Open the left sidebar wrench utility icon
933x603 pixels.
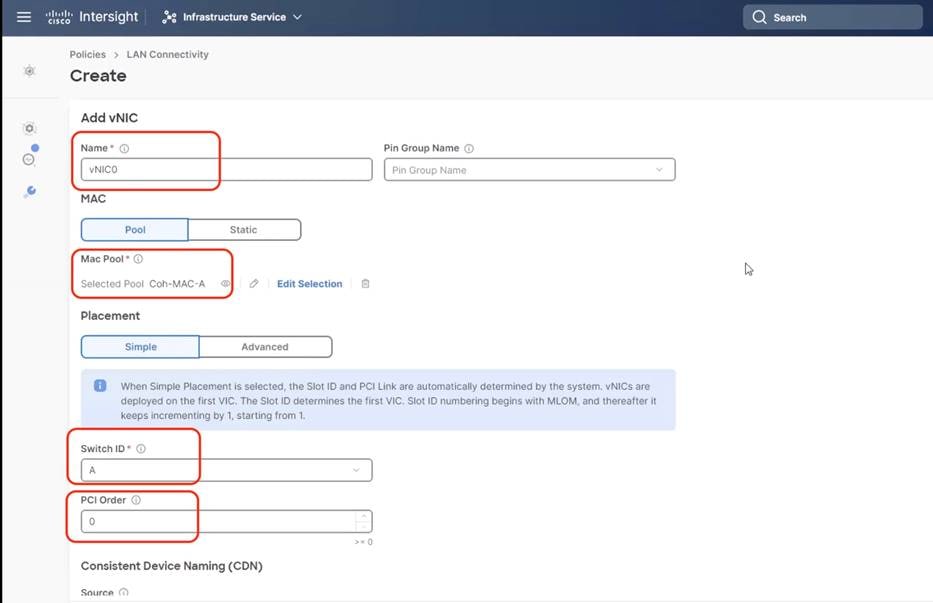coord(29,190)
